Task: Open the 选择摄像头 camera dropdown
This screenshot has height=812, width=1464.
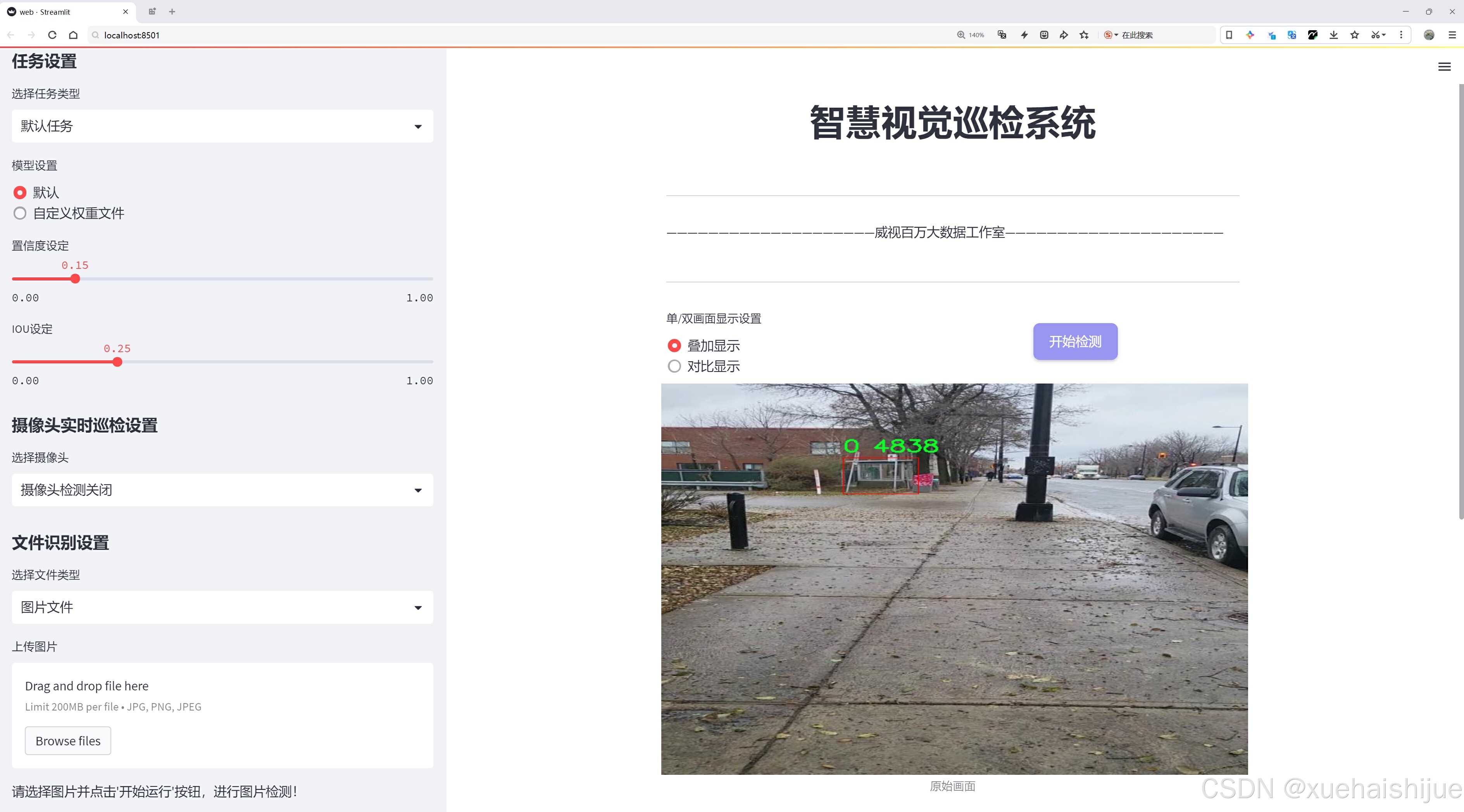Action: point(222,490)
